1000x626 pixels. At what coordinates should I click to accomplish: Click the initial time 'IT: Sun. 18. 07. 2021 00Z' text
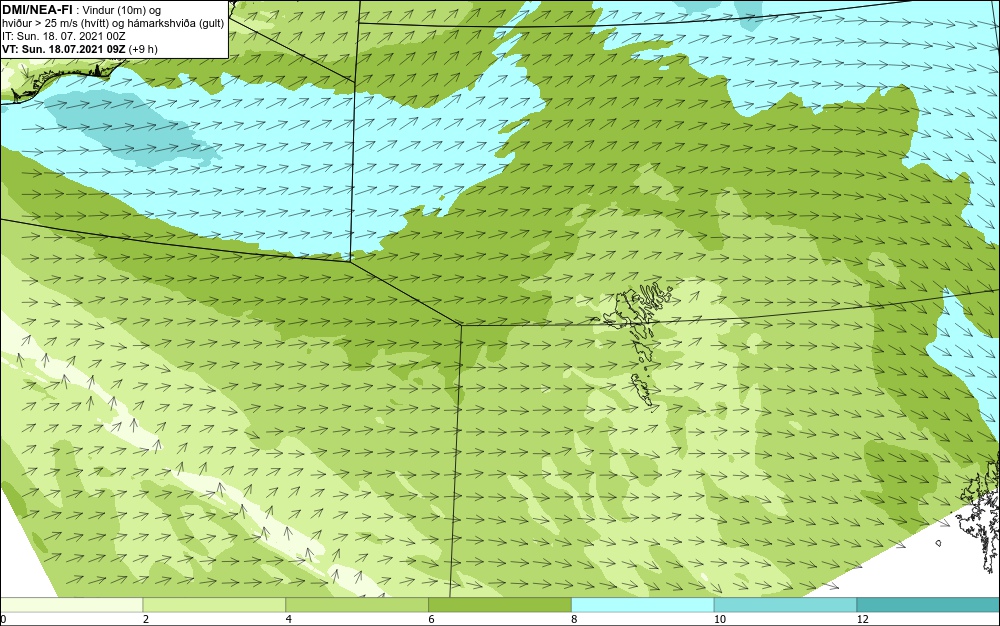pyautogui.click(x=64, y=36)
